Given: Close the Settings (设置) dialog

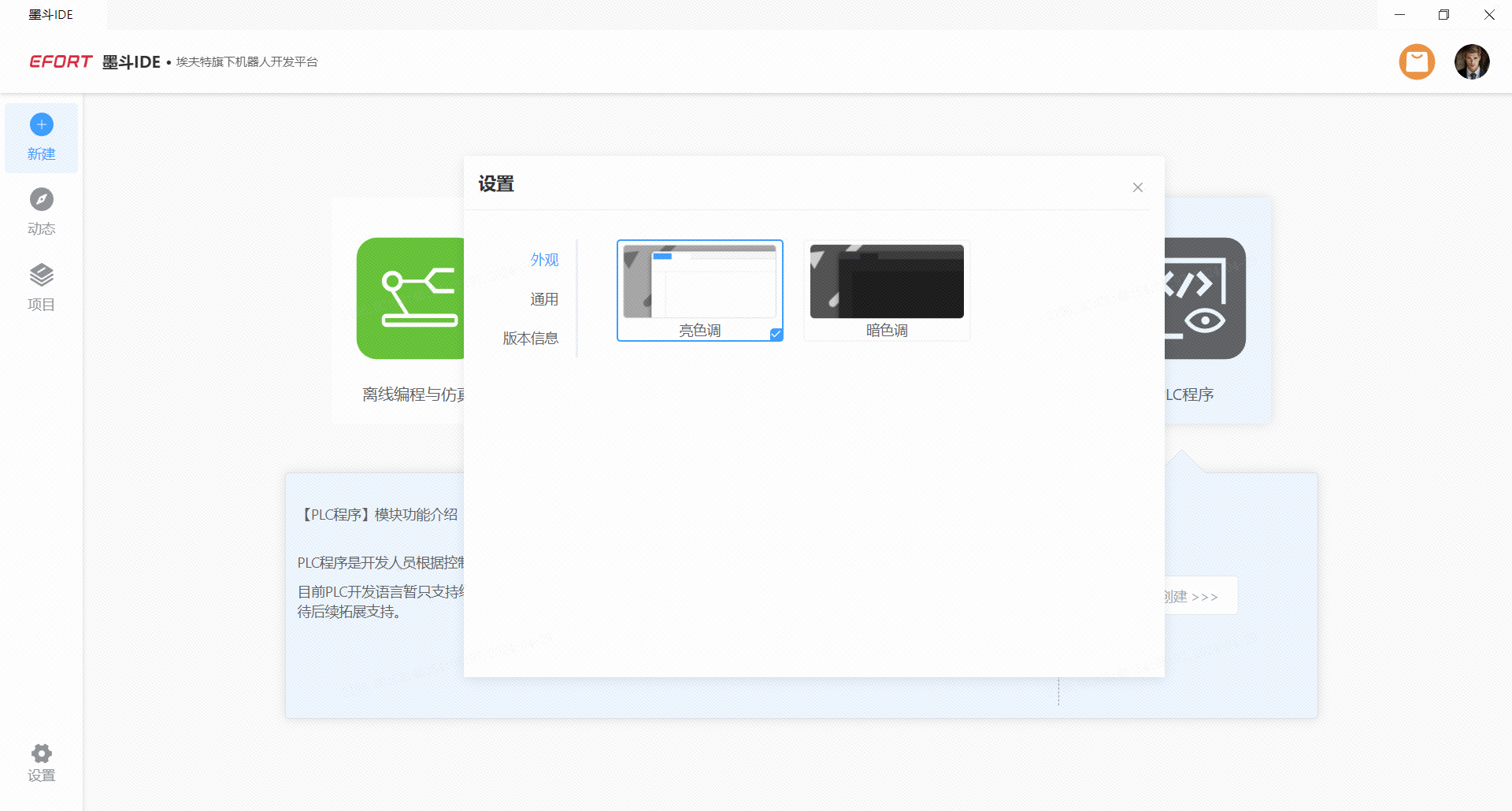Looking at the screenshot, I should pos(1137,187).
